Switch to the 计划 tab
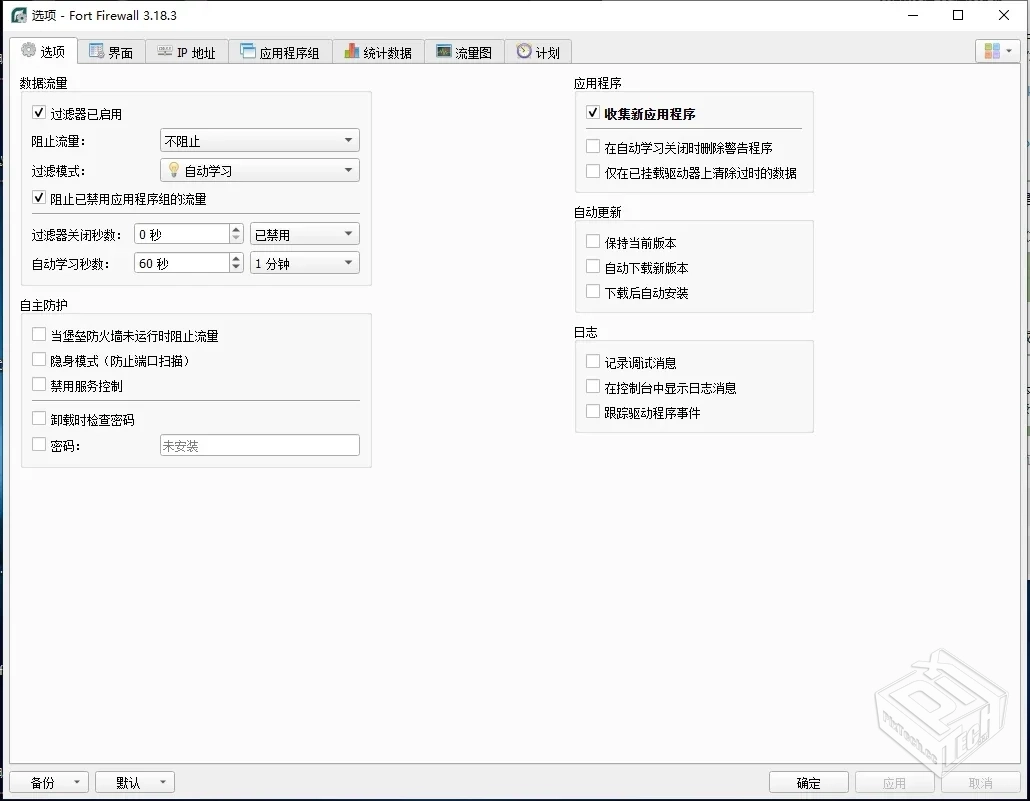This screenshot has height=801, width=1030. pos(538,50)
